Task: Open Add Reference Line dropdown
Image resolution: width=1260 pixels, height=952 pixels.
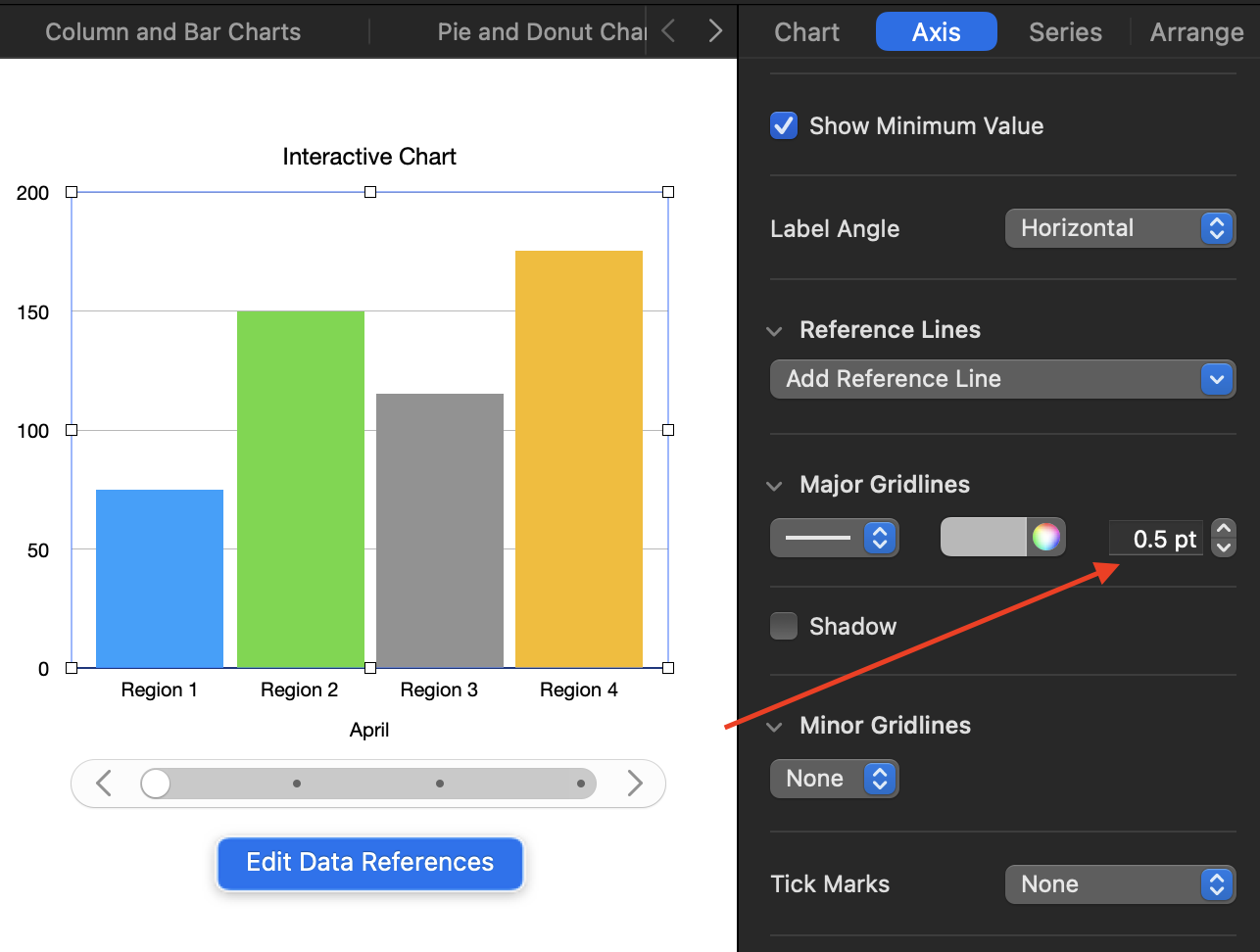Action: (x=1002, y=379)
